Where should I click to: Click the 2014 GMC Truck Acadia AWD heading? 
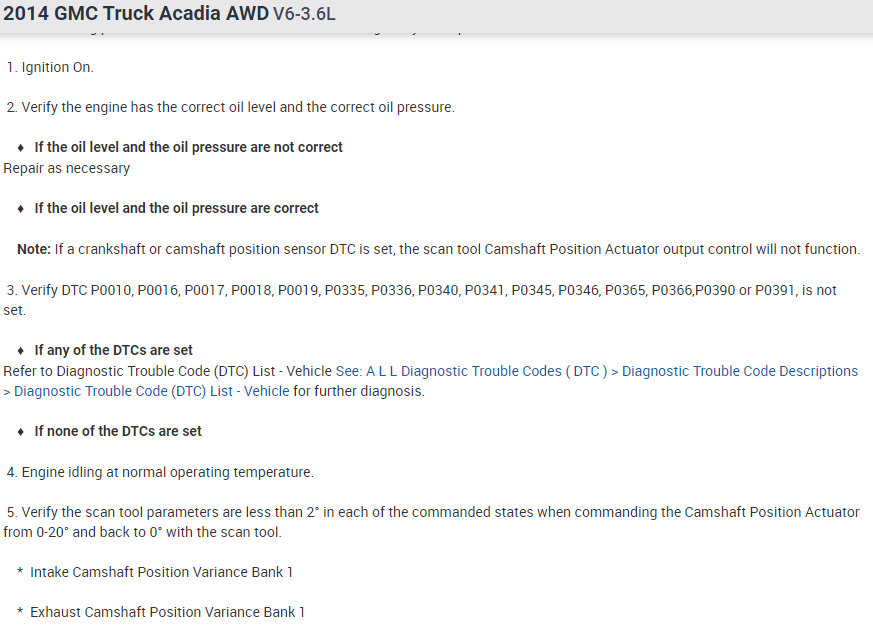coord(136,15)
